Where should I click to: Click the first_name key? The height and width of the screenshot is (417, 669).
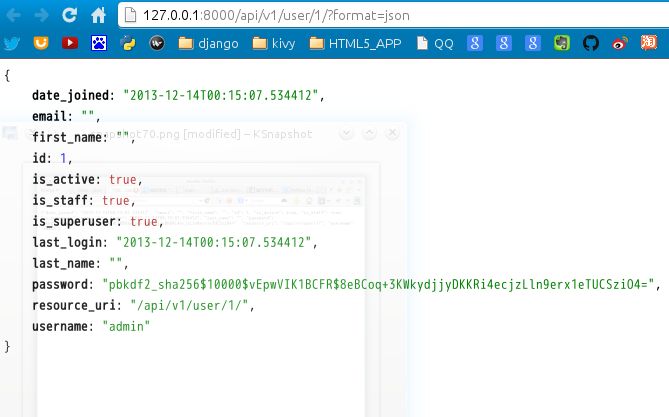67,137
